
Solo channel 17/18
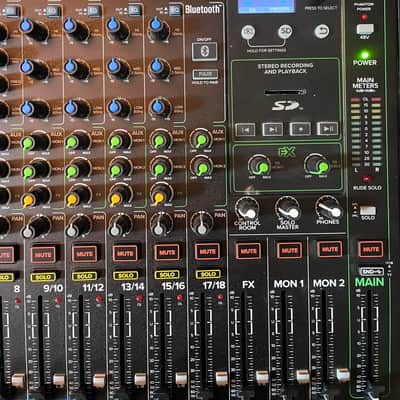click(x=208, y=274)
